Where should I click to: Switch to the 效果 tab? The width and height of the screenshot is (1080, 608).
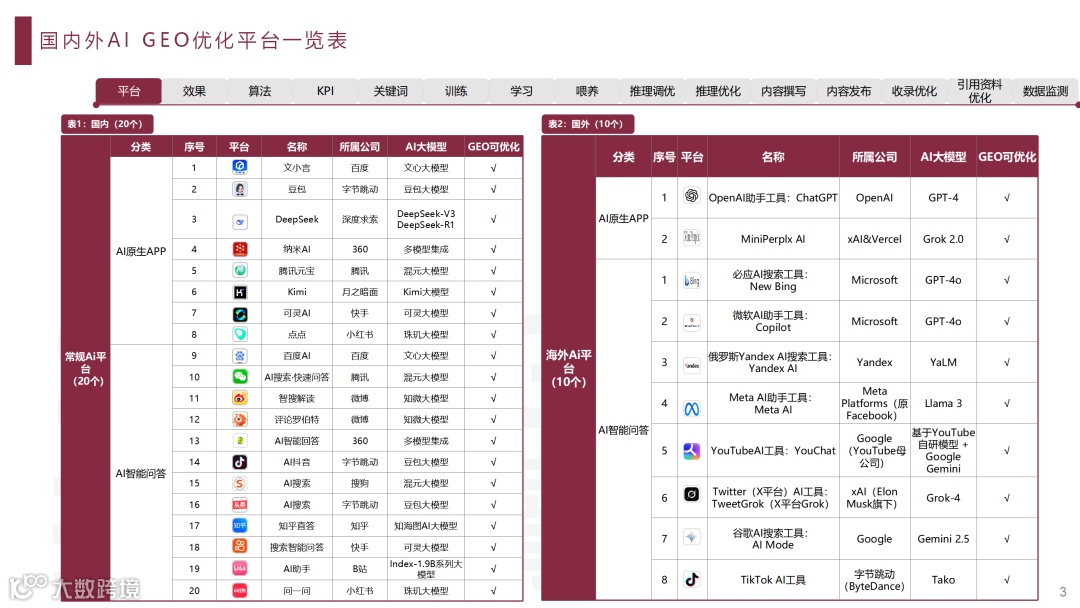(194, 91)
